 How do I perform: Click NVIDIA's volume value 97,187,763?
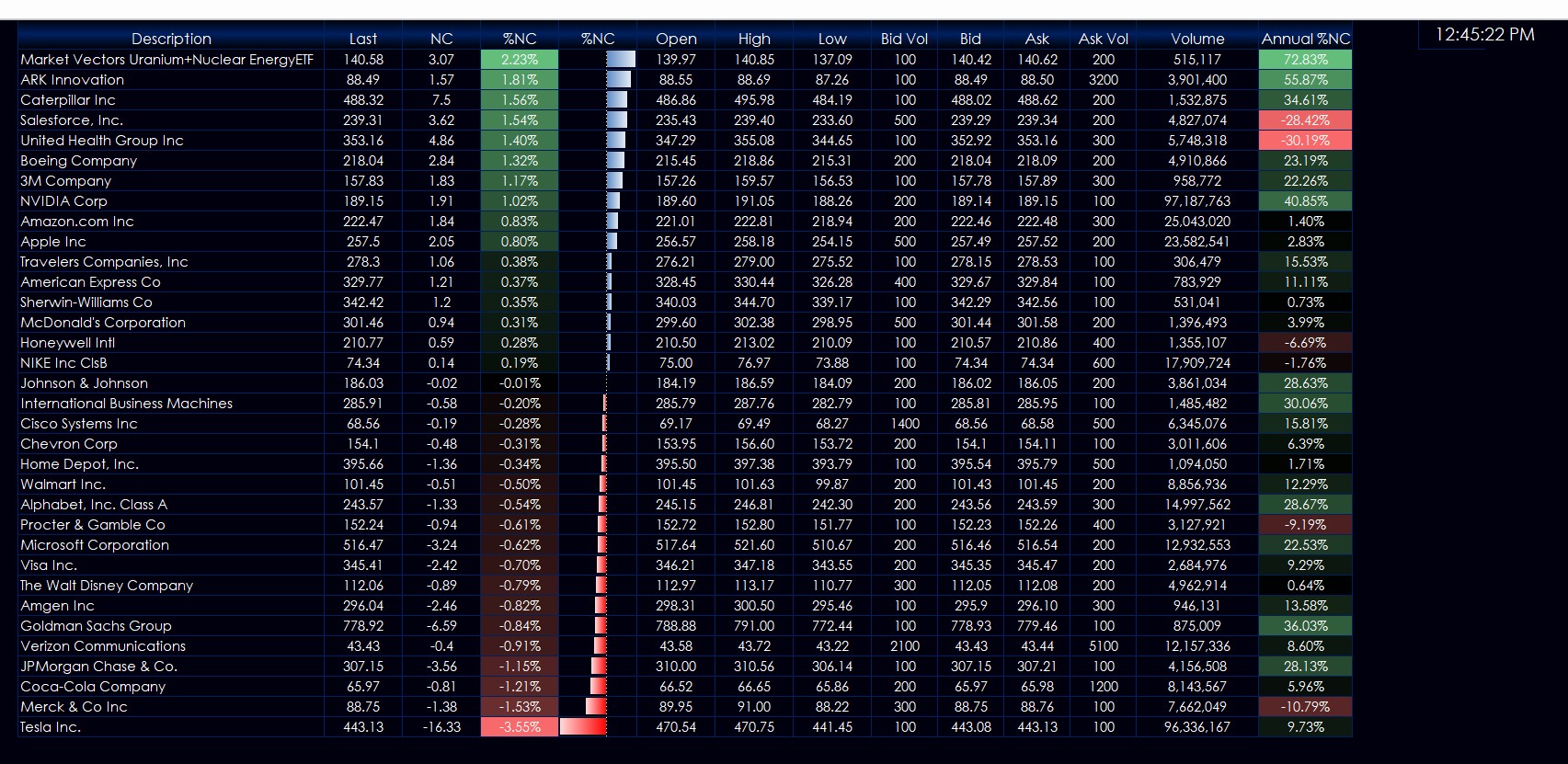click(x=1197, y=201)
